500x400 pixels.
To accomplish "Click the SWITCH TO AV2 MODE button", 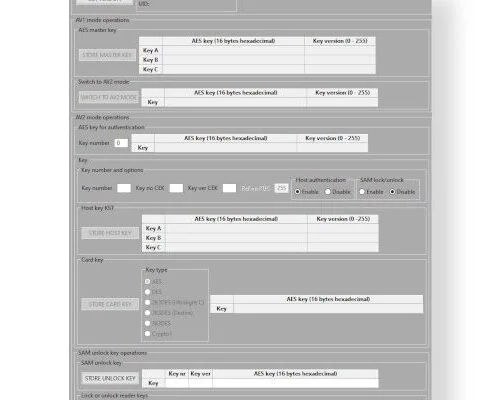I will click(x=109, y=97).
